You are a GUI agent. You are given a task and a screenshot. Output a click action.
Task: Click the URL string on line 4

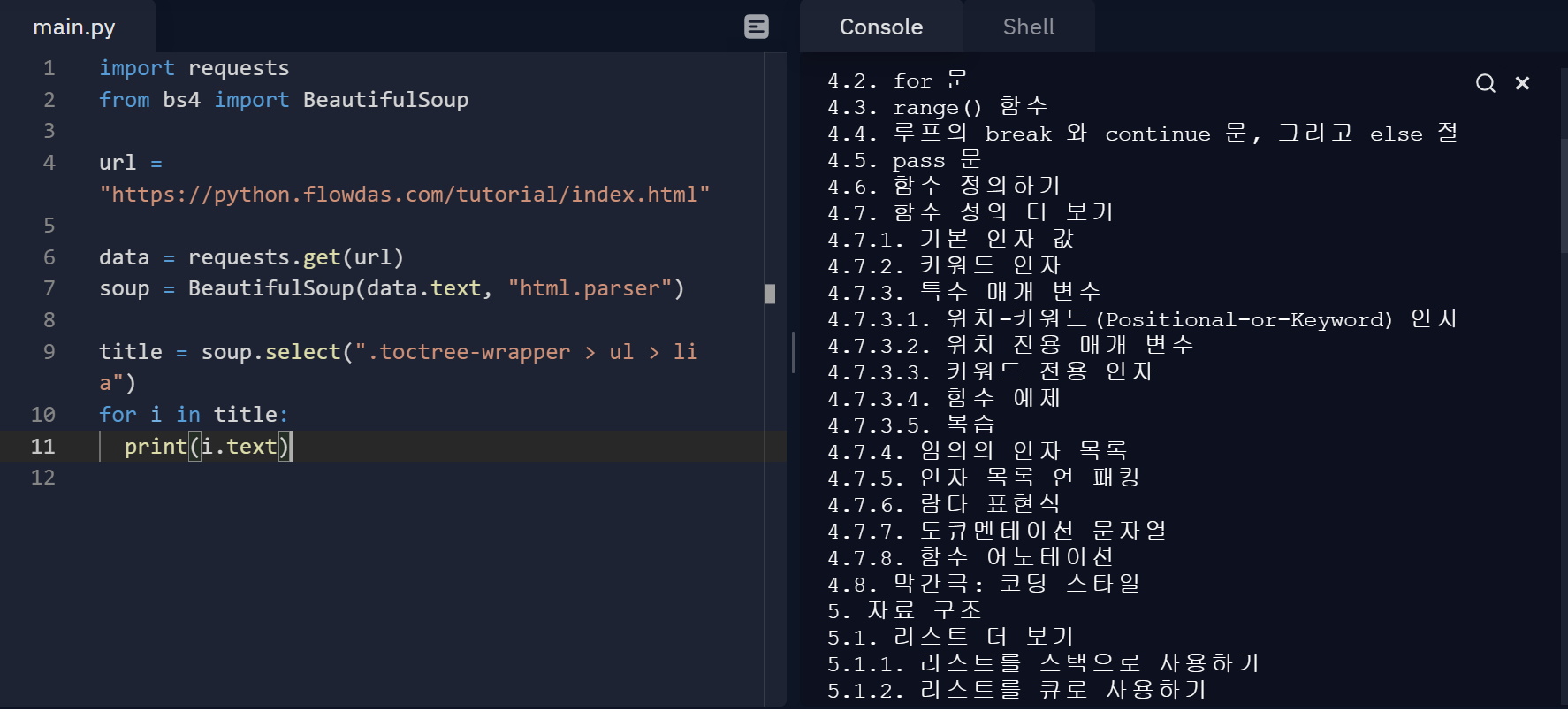pos(405,195)
